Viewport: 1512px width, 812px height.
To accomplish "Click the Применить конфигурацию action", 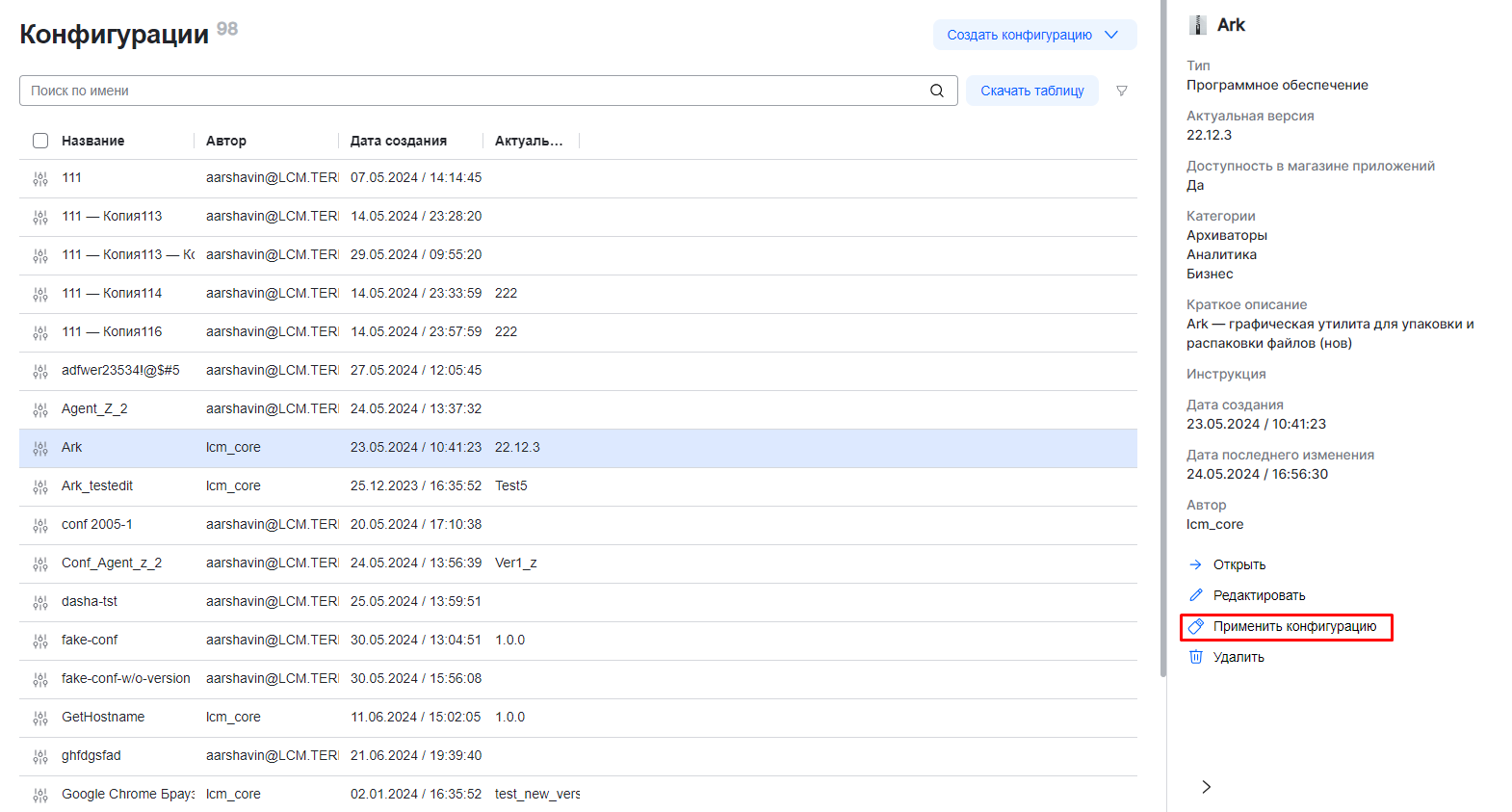I will (x=1294, y=626).
